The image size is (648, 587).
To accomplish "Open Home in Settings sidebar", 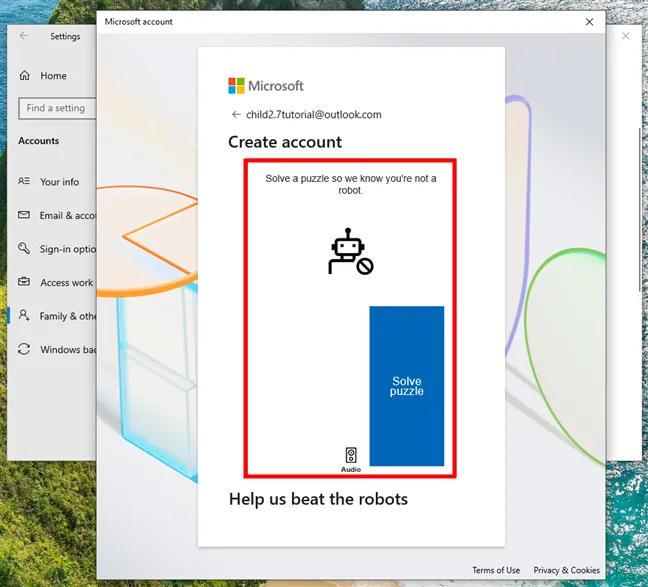I will (x=52, y=76).
